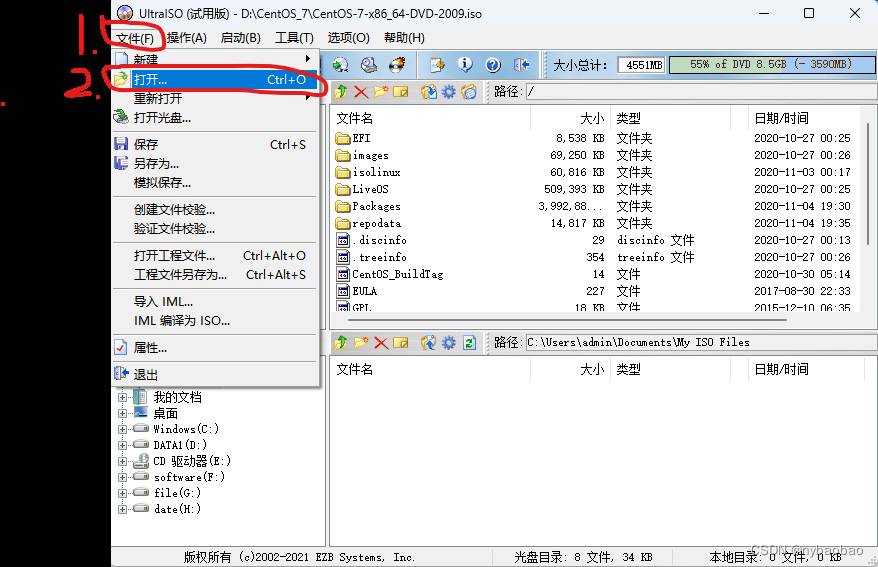Click the info toolbar icon
The image size is (878, 567).
465,65
